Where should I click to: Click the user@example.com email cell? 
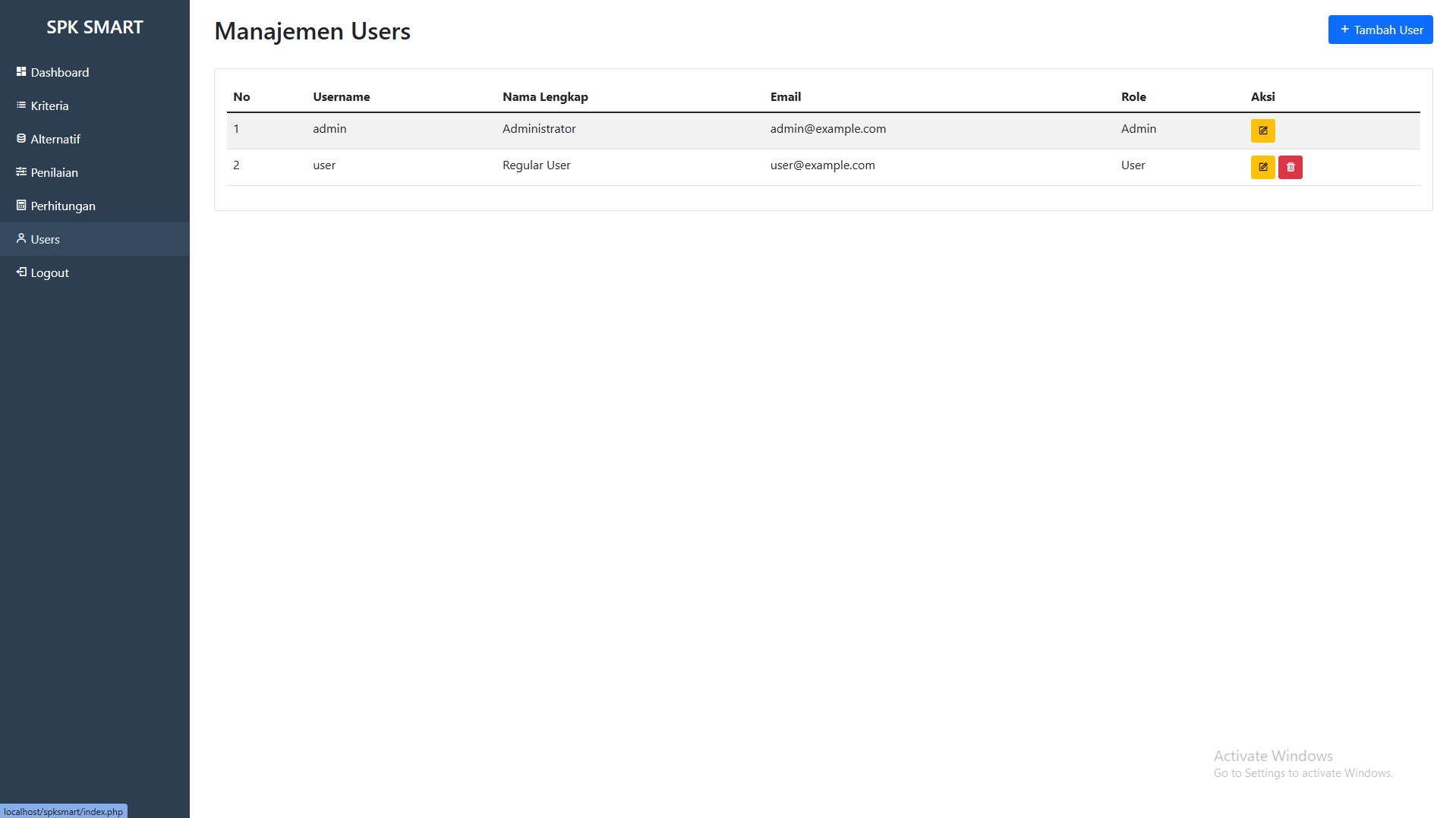pyautogui.click(x=822, y=165)
